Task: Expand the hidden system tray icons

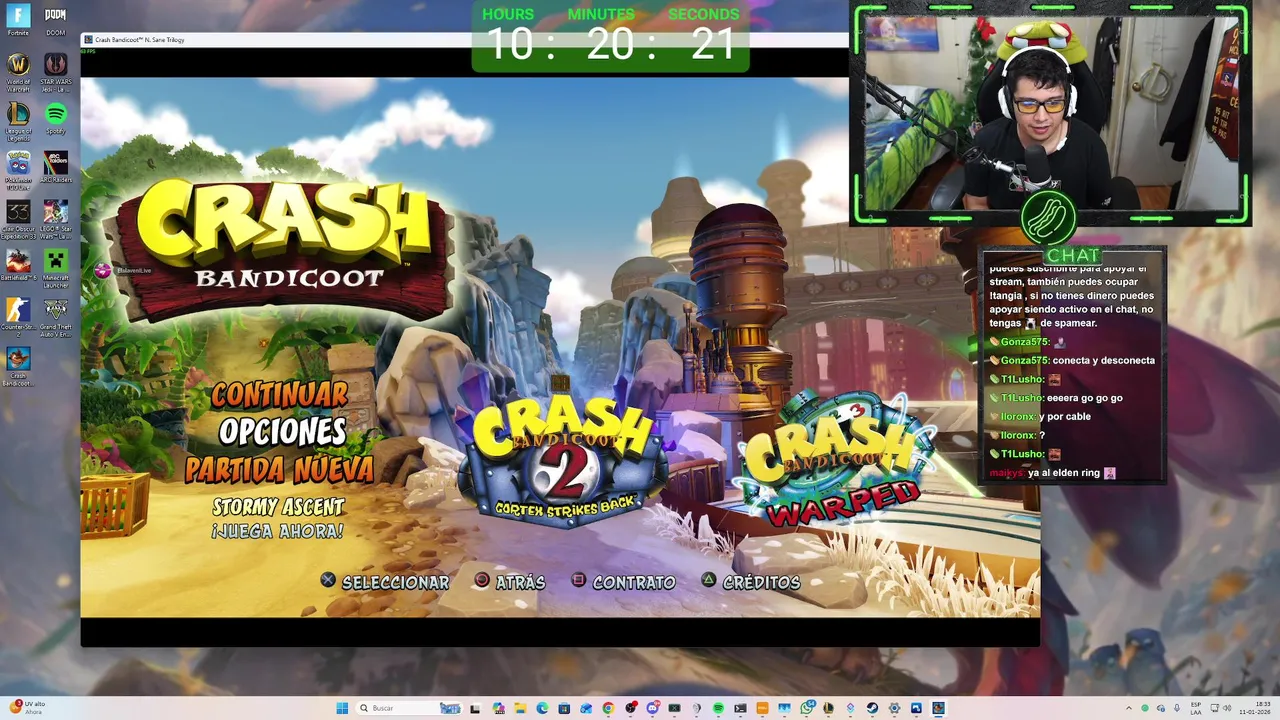Action: pyautogui.click(x=1129, y=708)
